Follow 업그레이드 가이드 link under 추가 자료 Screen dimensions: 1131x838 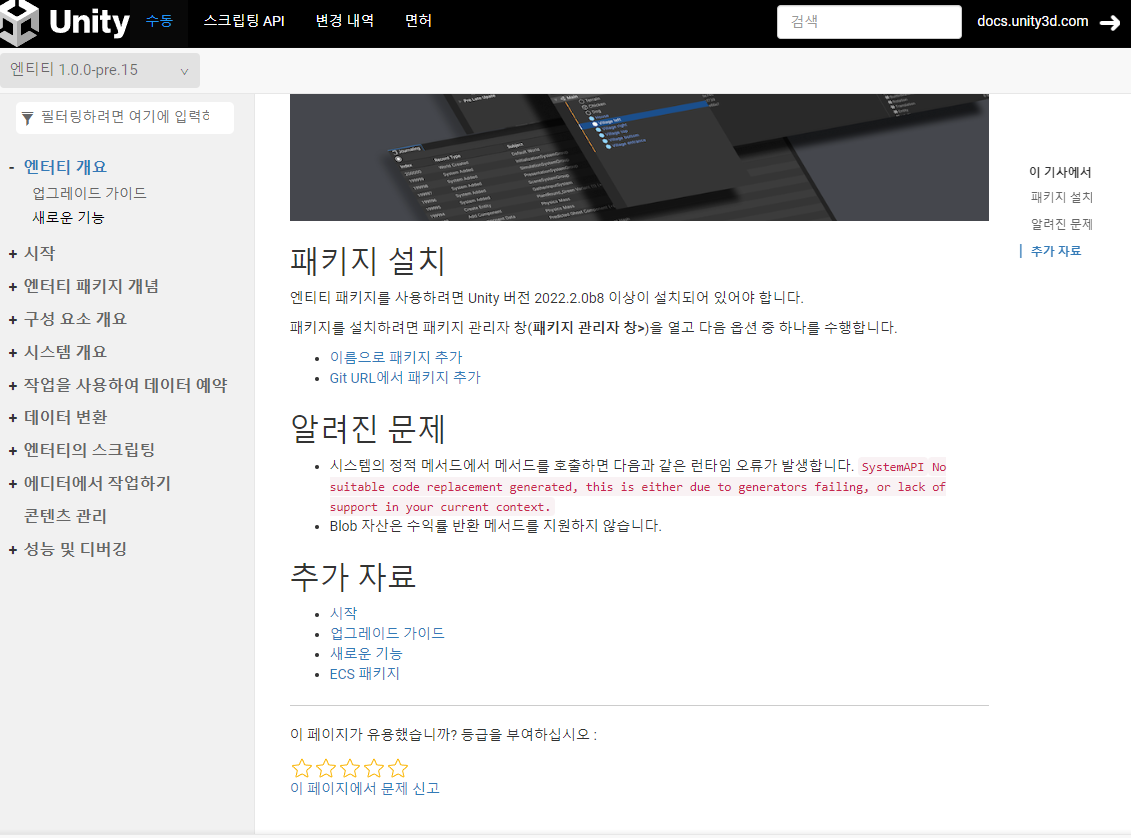387,633
